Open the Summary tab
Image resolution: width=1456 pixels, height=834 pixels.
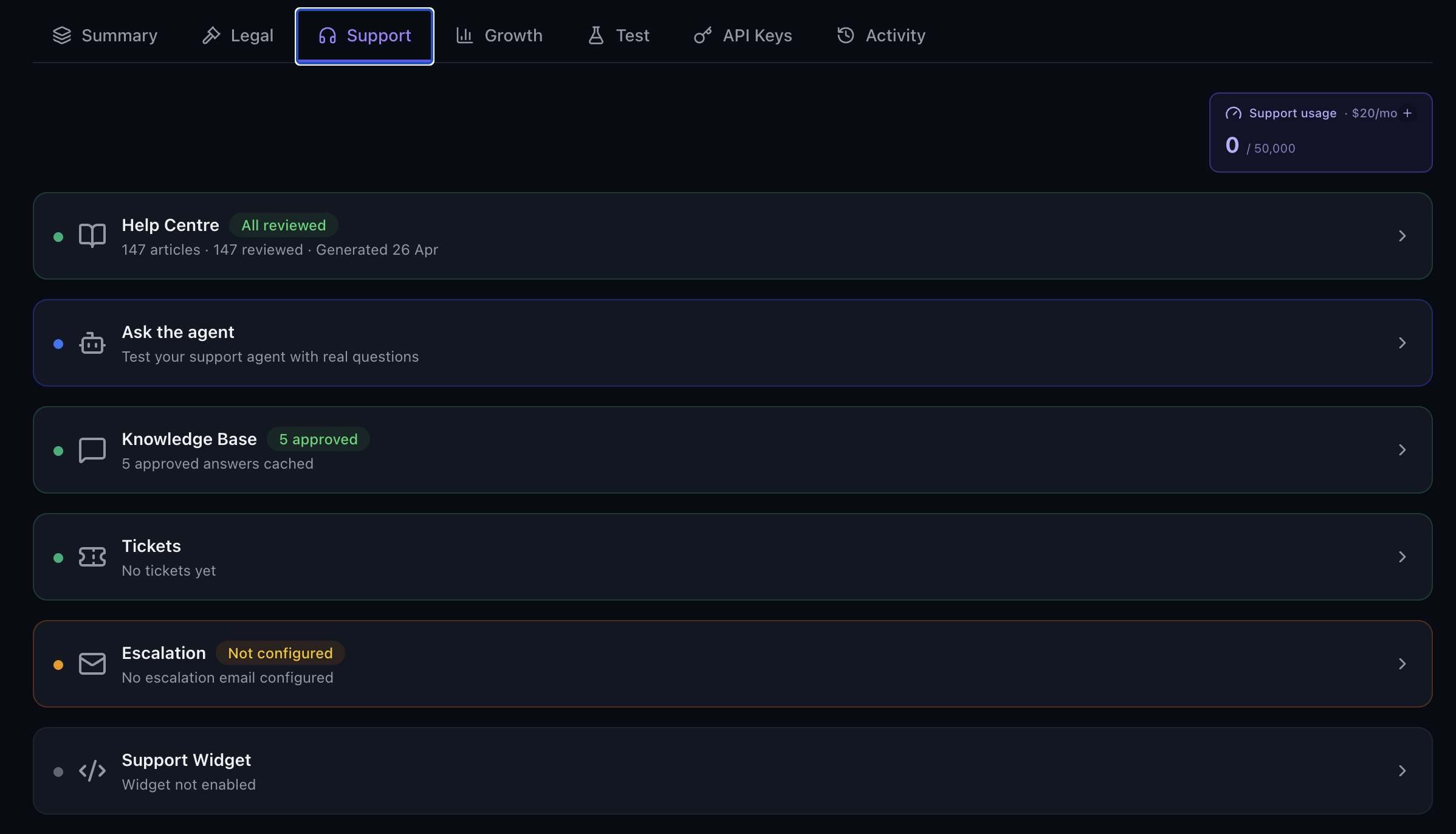point(105,36)
